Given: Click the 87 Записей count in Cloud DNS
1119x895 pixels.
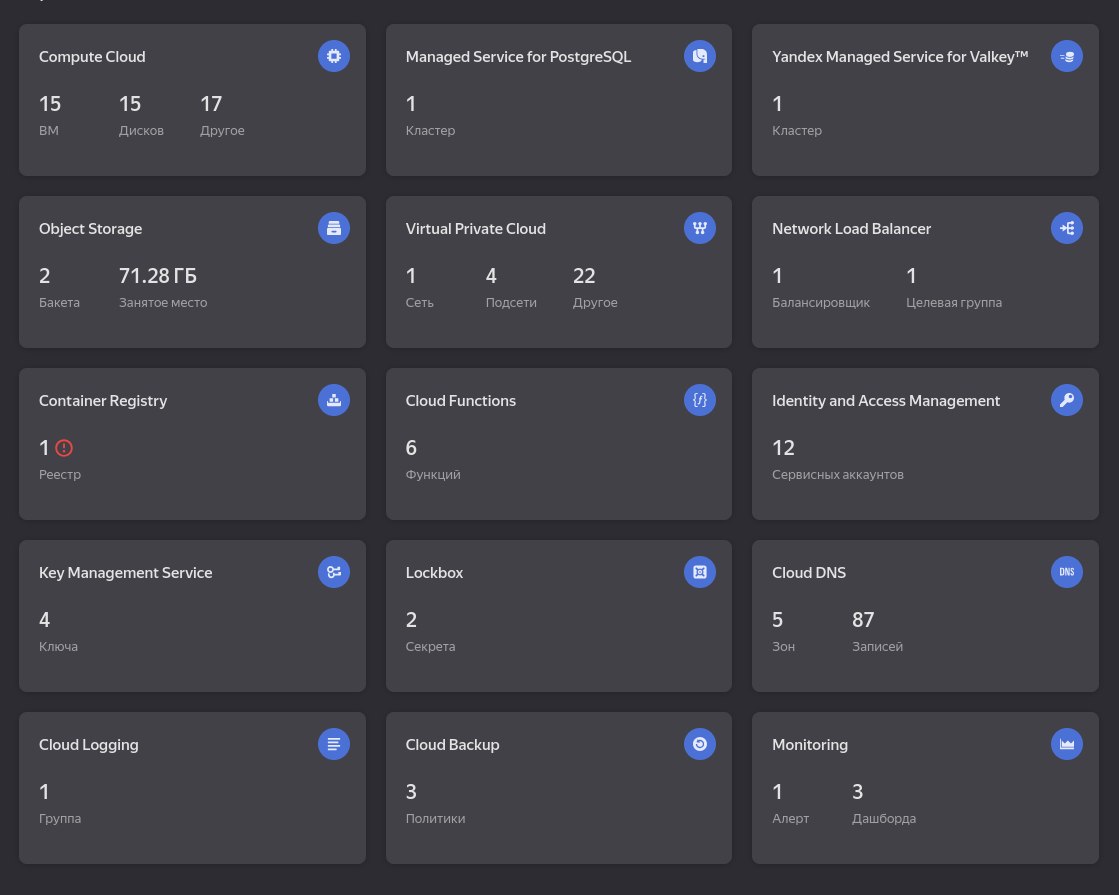Looking at the screenshot, I should tap(877, 630).
